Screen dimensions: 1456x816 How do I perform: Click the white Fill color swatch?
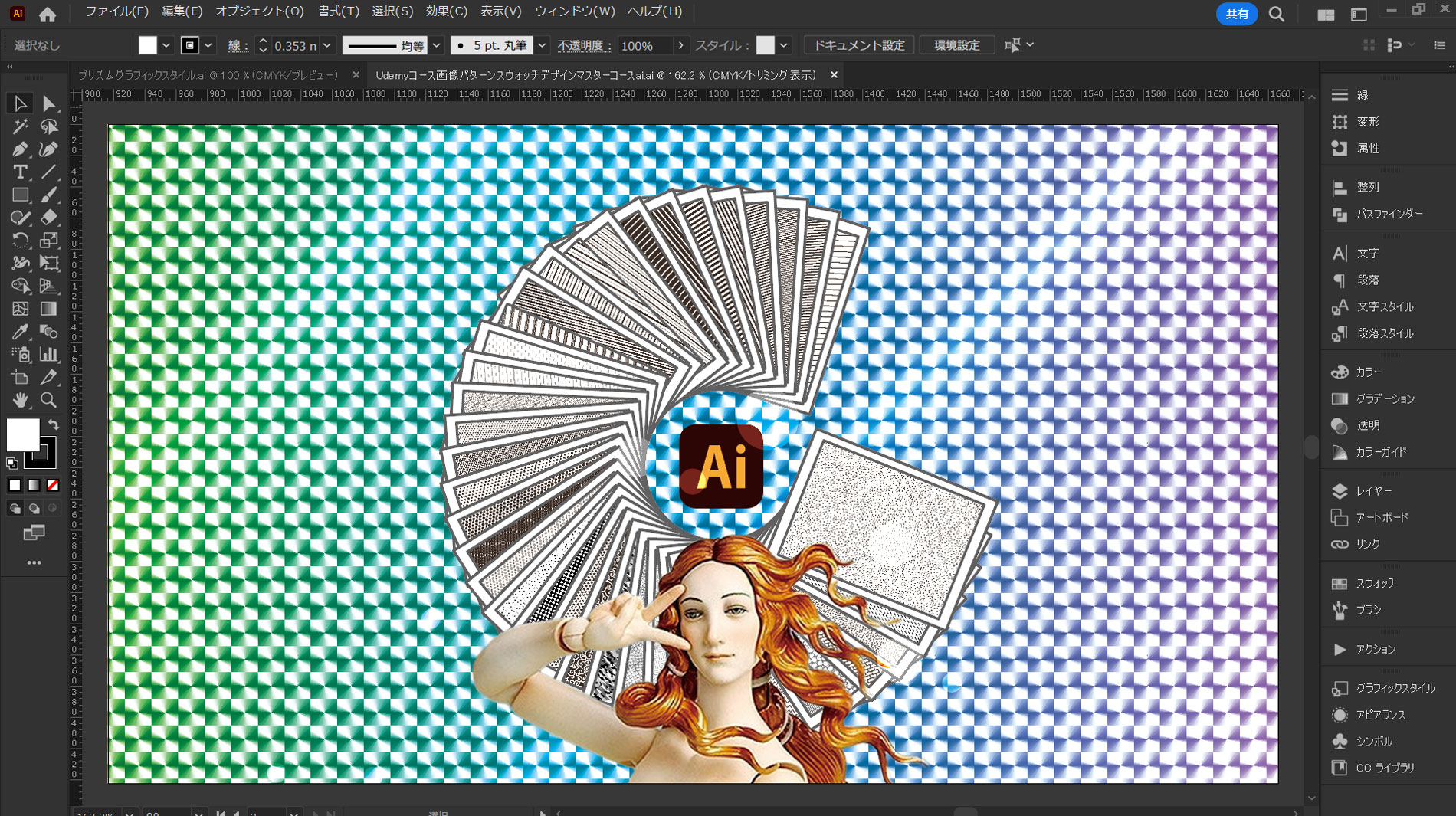22,434
